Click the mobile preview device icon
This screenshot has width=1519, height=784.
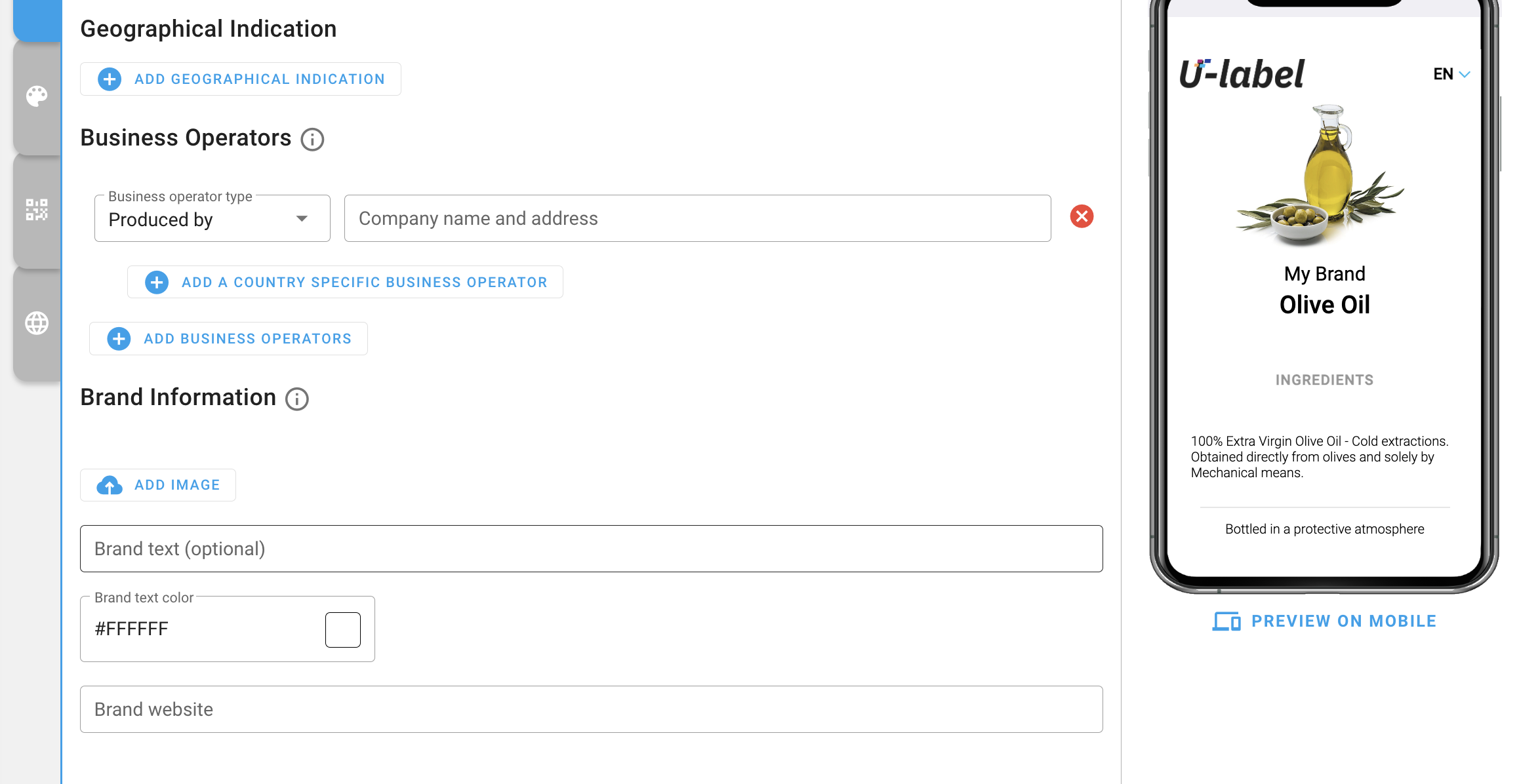coord(1226,621)
